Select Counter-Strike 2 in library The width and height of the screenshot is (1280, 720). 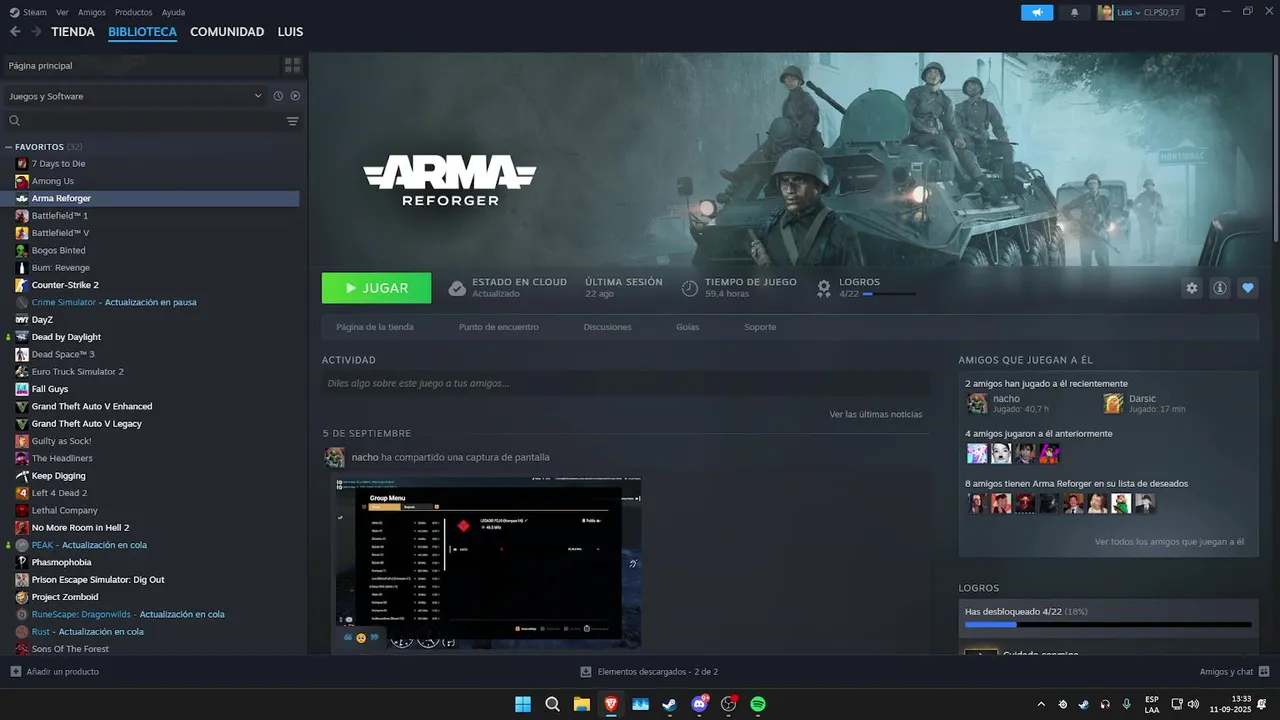coord(65,285)
